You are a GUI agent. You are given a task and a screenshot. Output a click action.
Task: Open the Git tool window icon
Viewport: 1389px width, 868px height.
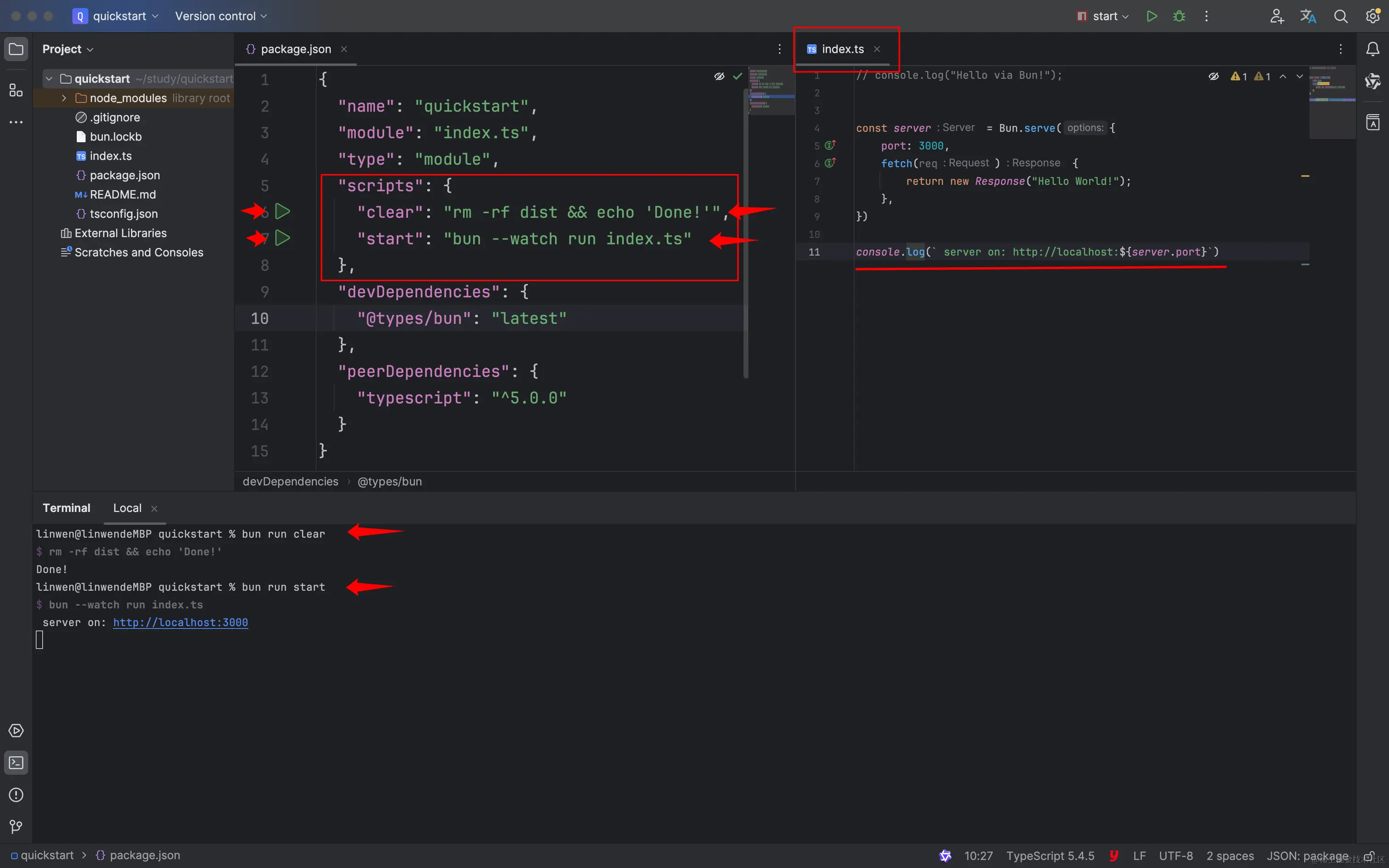coord(16,827)
